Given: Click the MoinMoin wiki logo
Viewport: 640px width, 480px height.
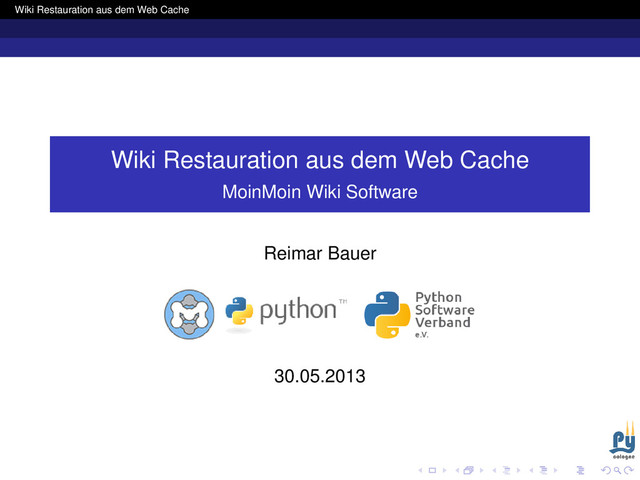Looking at the screenshot, I should pos(189,314).
